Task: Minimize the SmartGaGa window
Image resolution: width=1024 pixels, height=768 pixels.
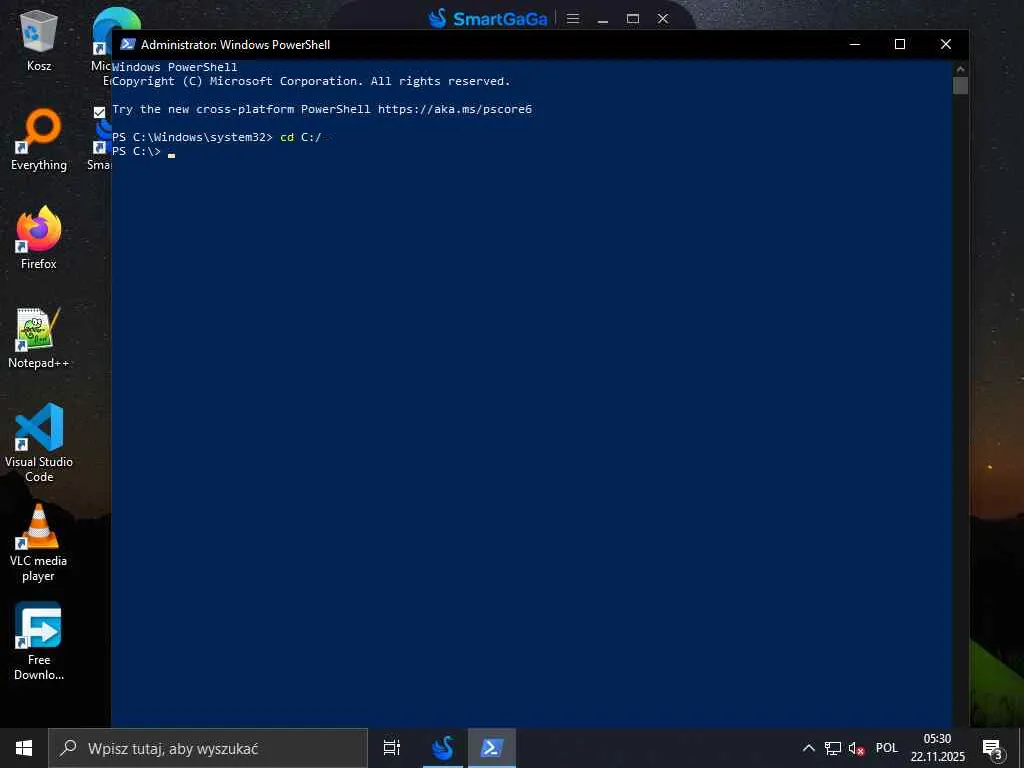Action: 603,19
